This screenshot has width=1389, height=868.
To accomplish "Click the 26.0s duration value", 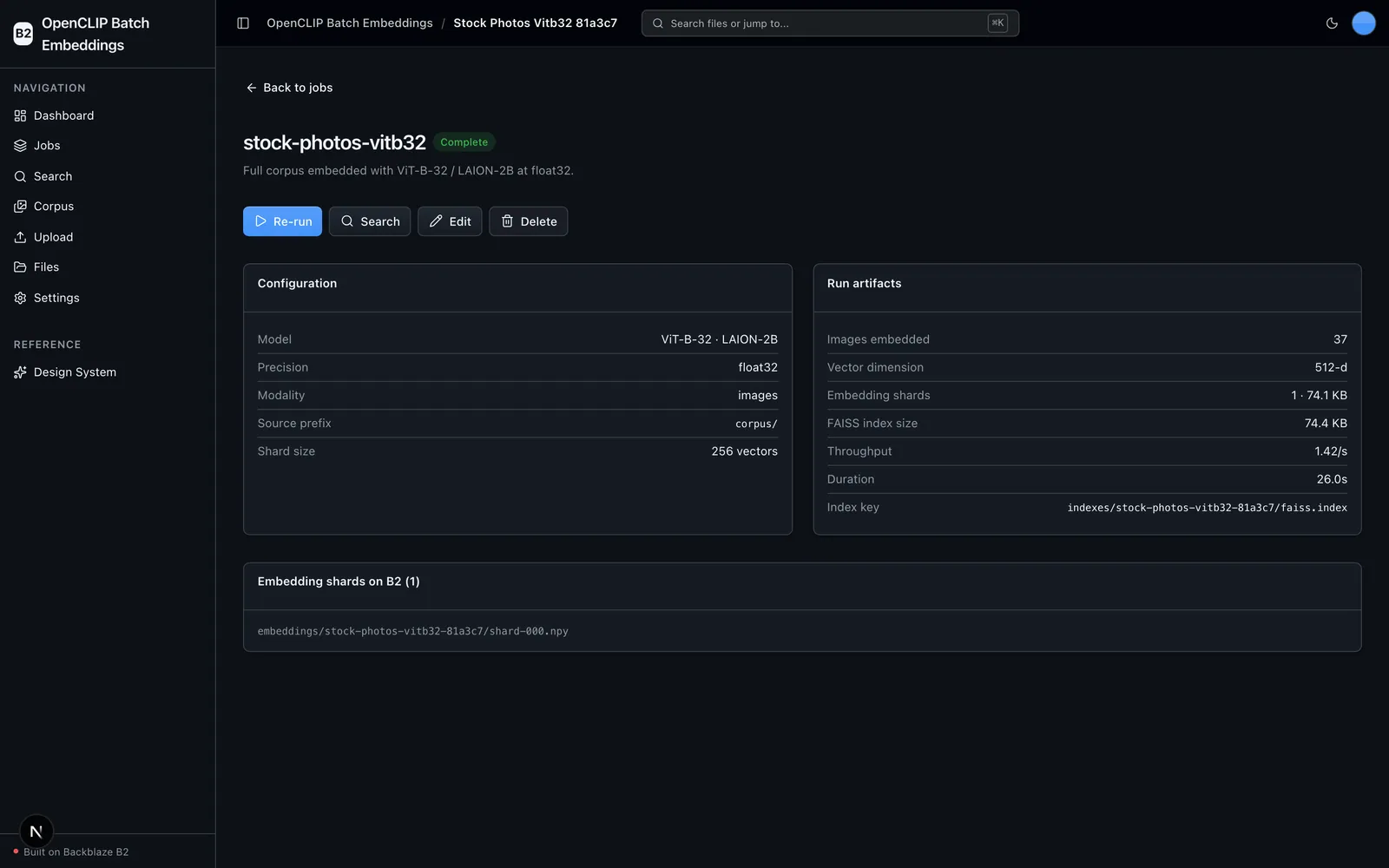I will [x=1332, y=479].
